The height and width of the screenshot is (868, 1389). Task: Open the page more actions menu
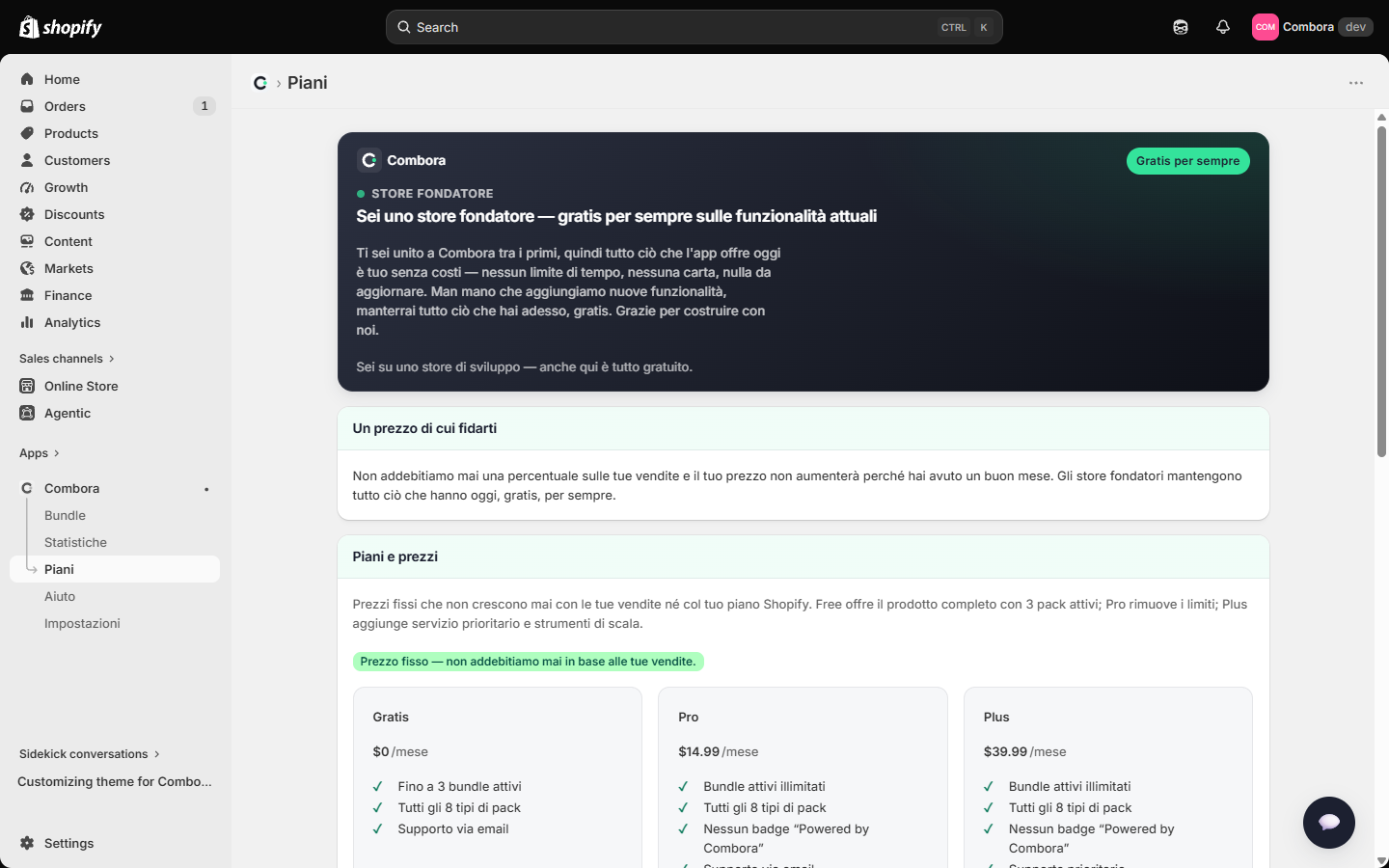point(1356,83)
